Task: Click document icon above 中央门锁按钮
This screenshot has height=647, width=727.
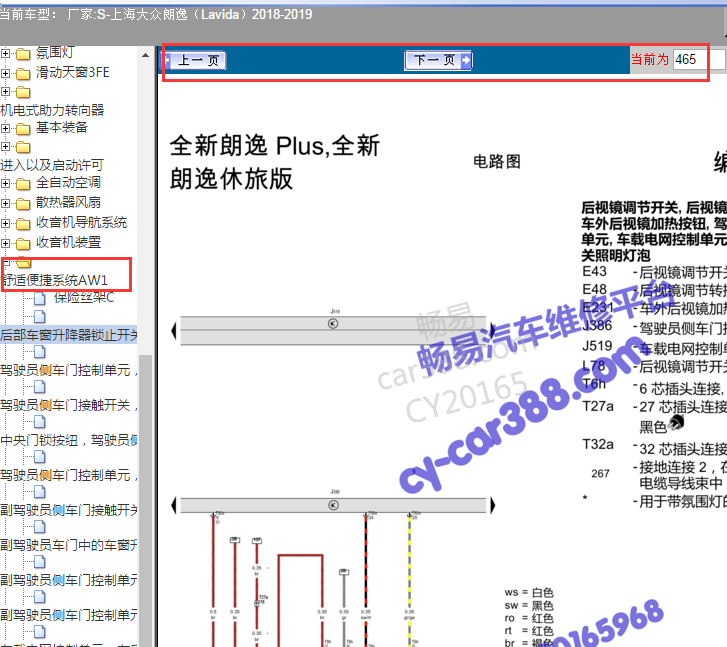Action: tap(40, 422)
